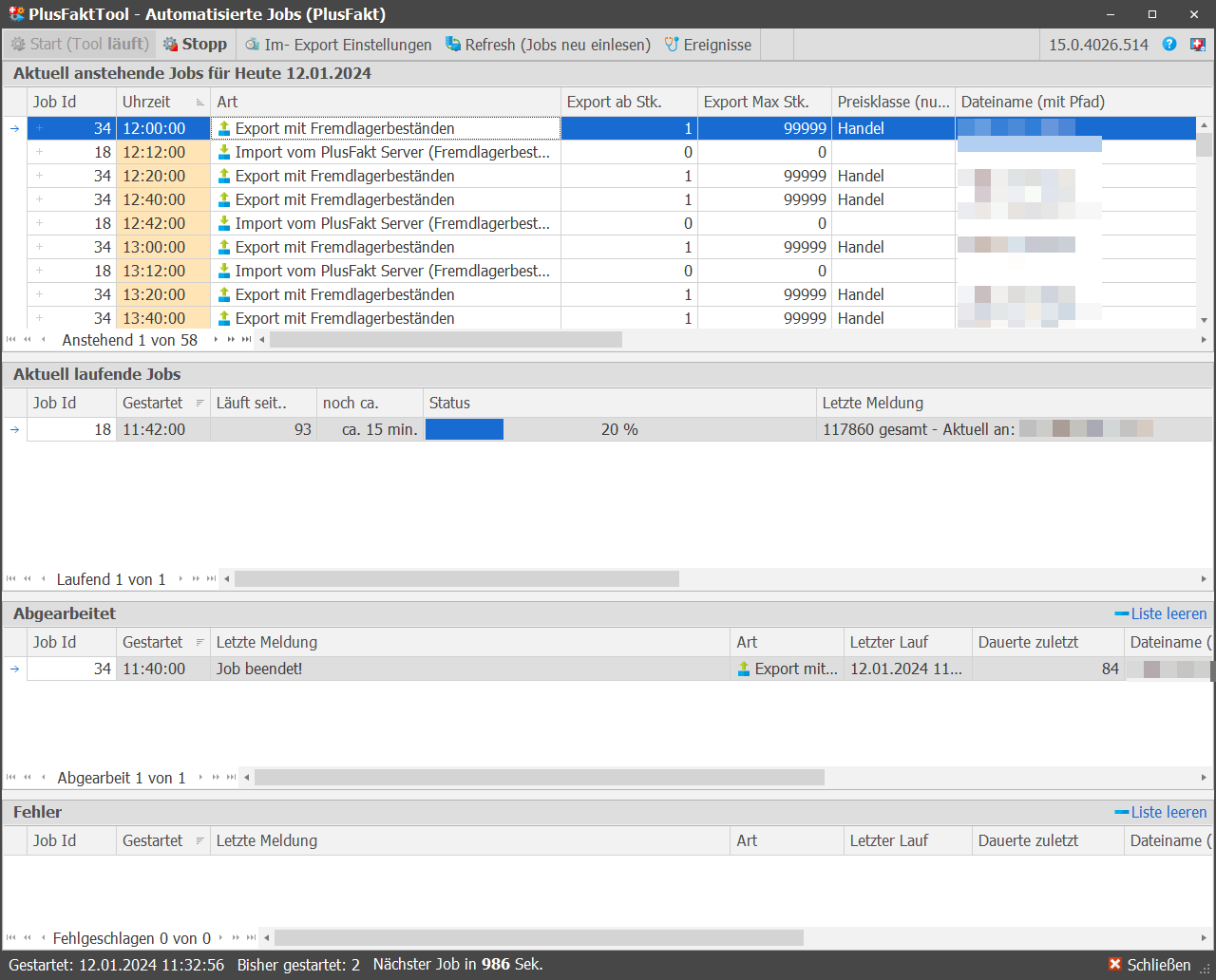Expand the 13:12:00 job row
This screenshot has width=1216, height=980.
coord(39,271)
